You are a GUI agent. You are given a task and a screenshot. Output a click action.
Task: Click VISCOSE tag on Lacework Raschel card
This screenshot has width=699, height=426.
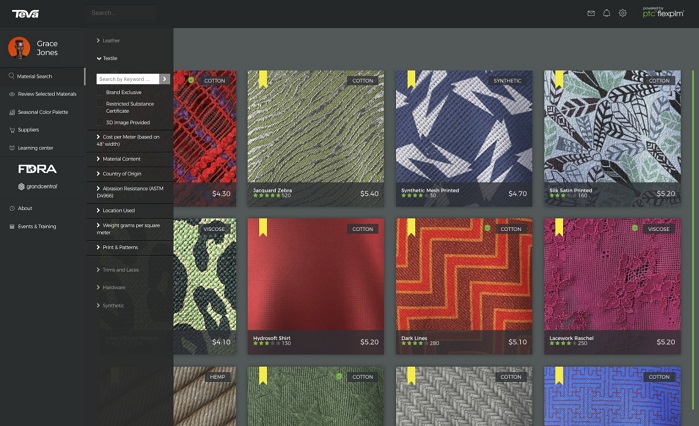[x=658, y=229]
